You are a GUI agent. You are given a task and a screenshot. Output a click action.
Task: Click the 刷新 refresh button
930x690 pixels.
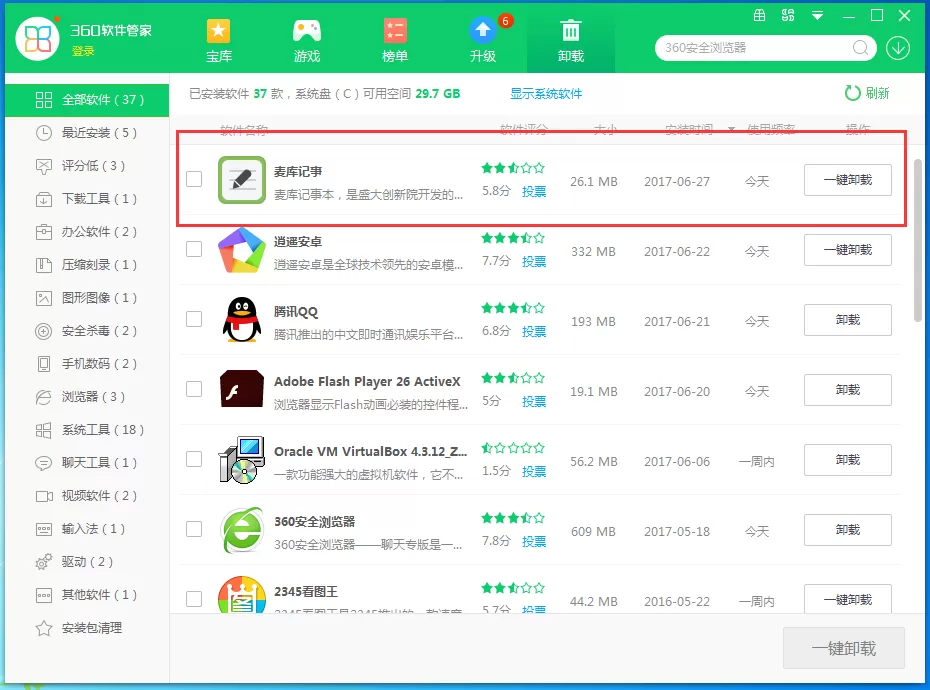click(x=867, y=93)
